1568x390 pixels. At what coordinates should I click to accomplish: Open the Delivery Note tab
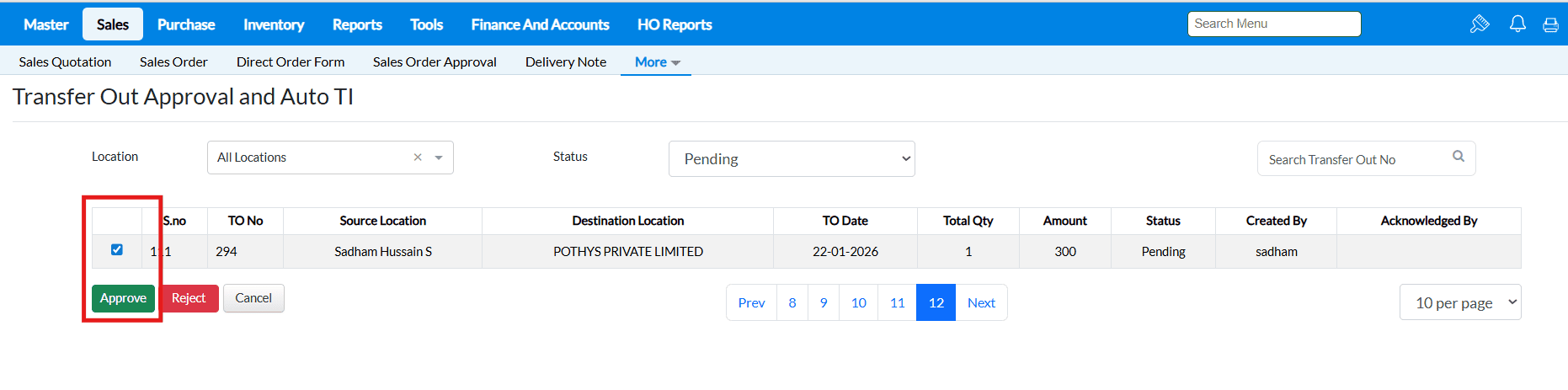coord(566,62)
